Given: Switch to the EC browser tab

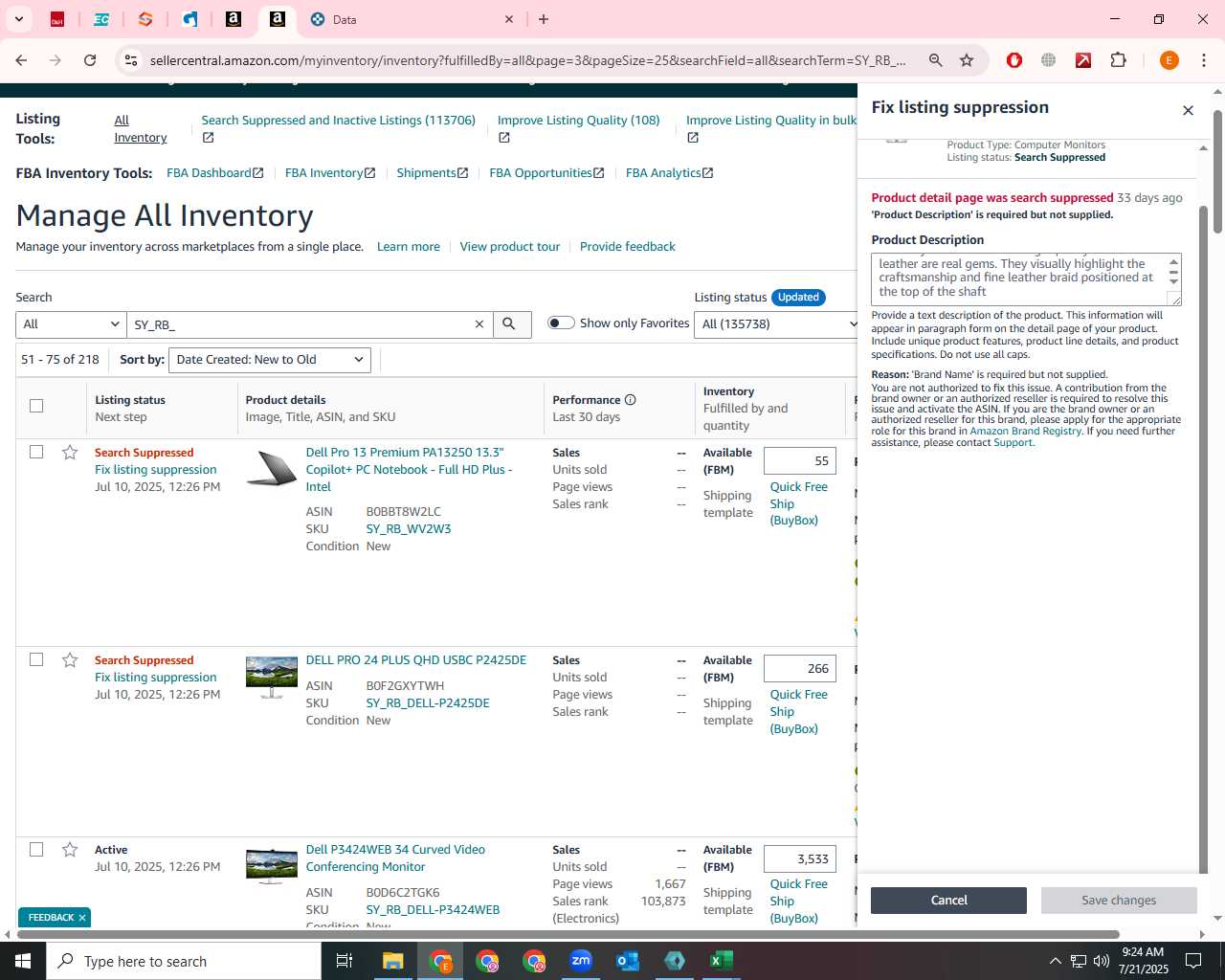Looking at the screenshot, I should click(x=101, y=19).
